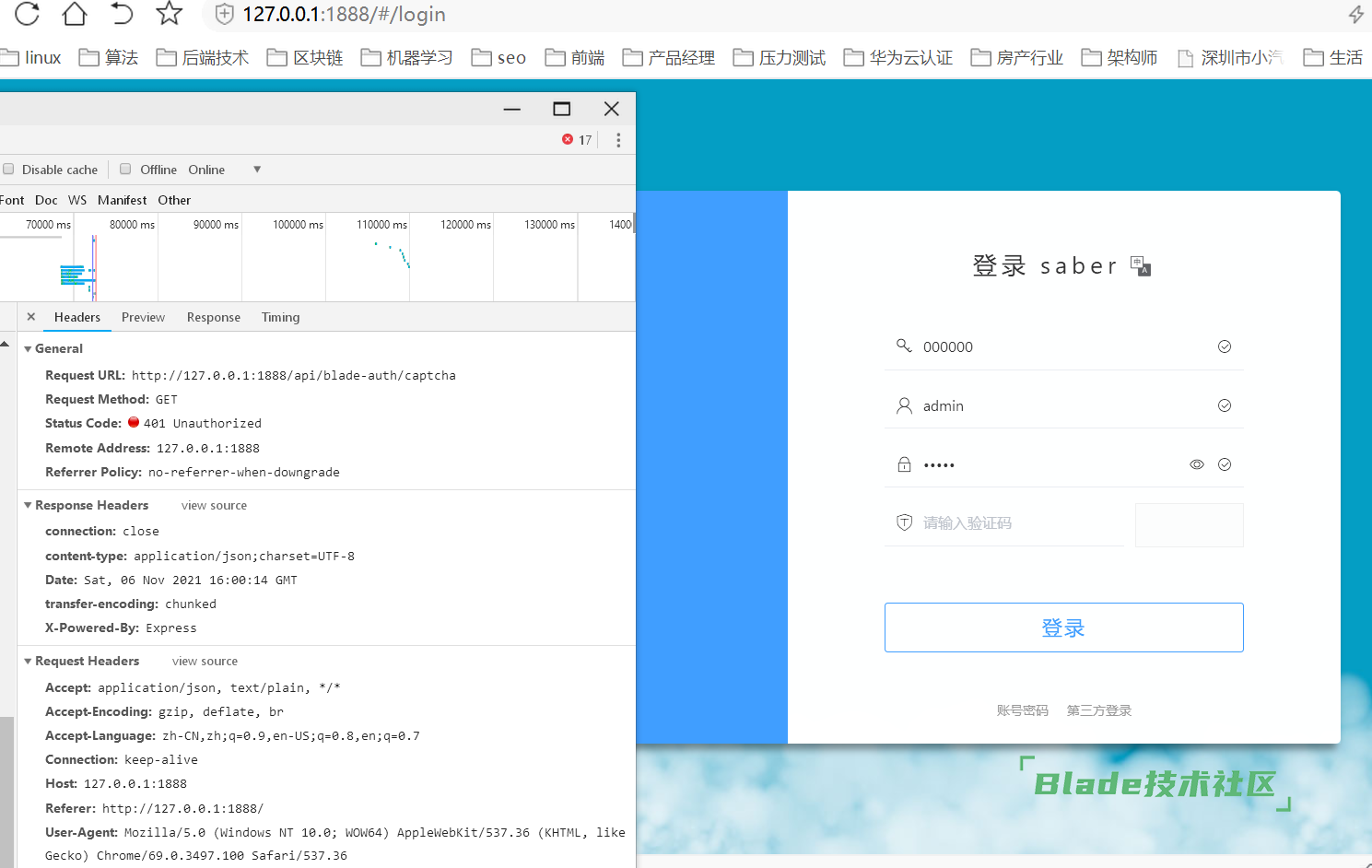Click the browser undo/back arrow icon
The image size is (1372, 868).
click(x=122, y=14)
